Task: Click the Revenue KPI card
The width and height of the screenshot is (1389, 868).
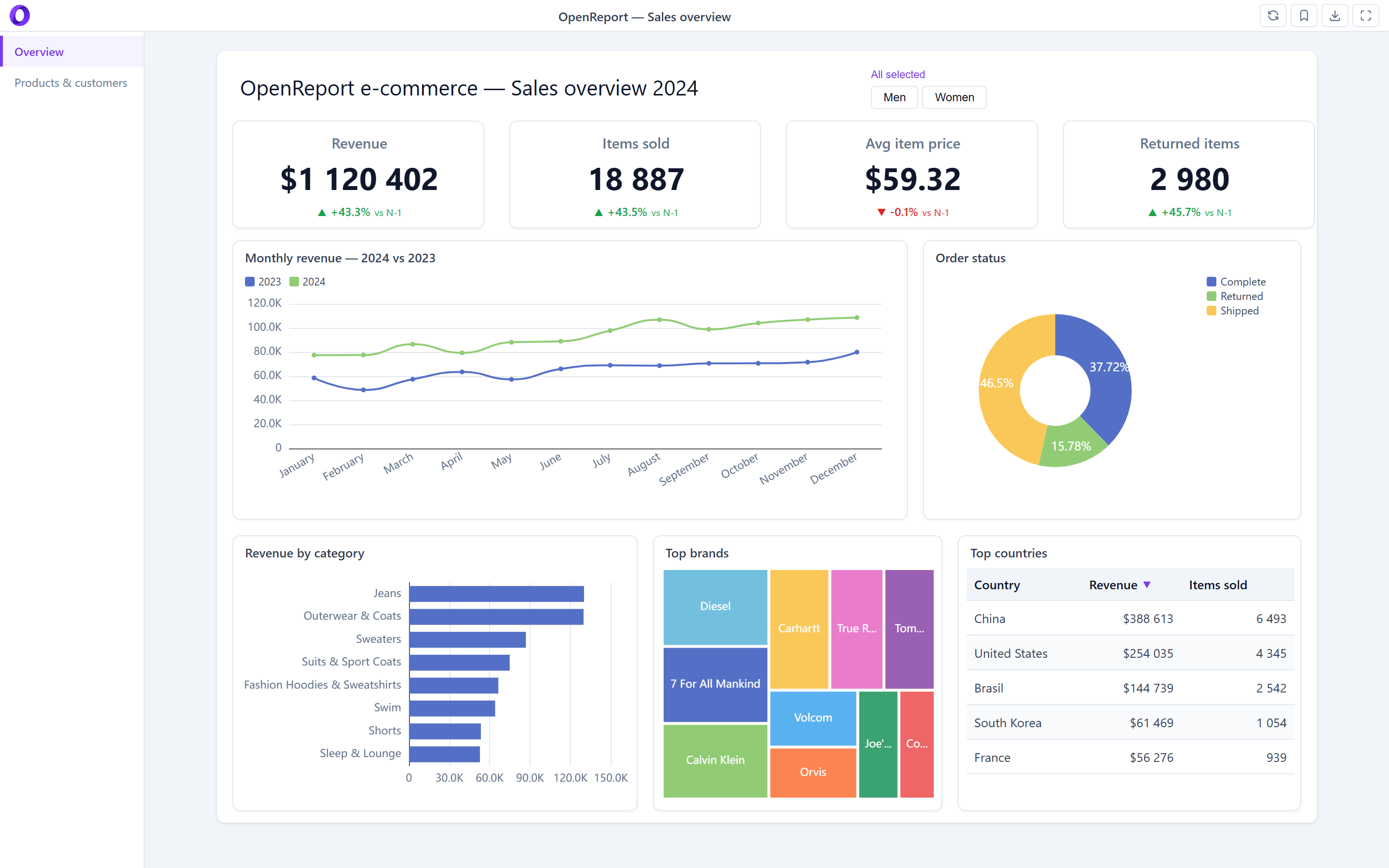Action: (x=358, y=175)
